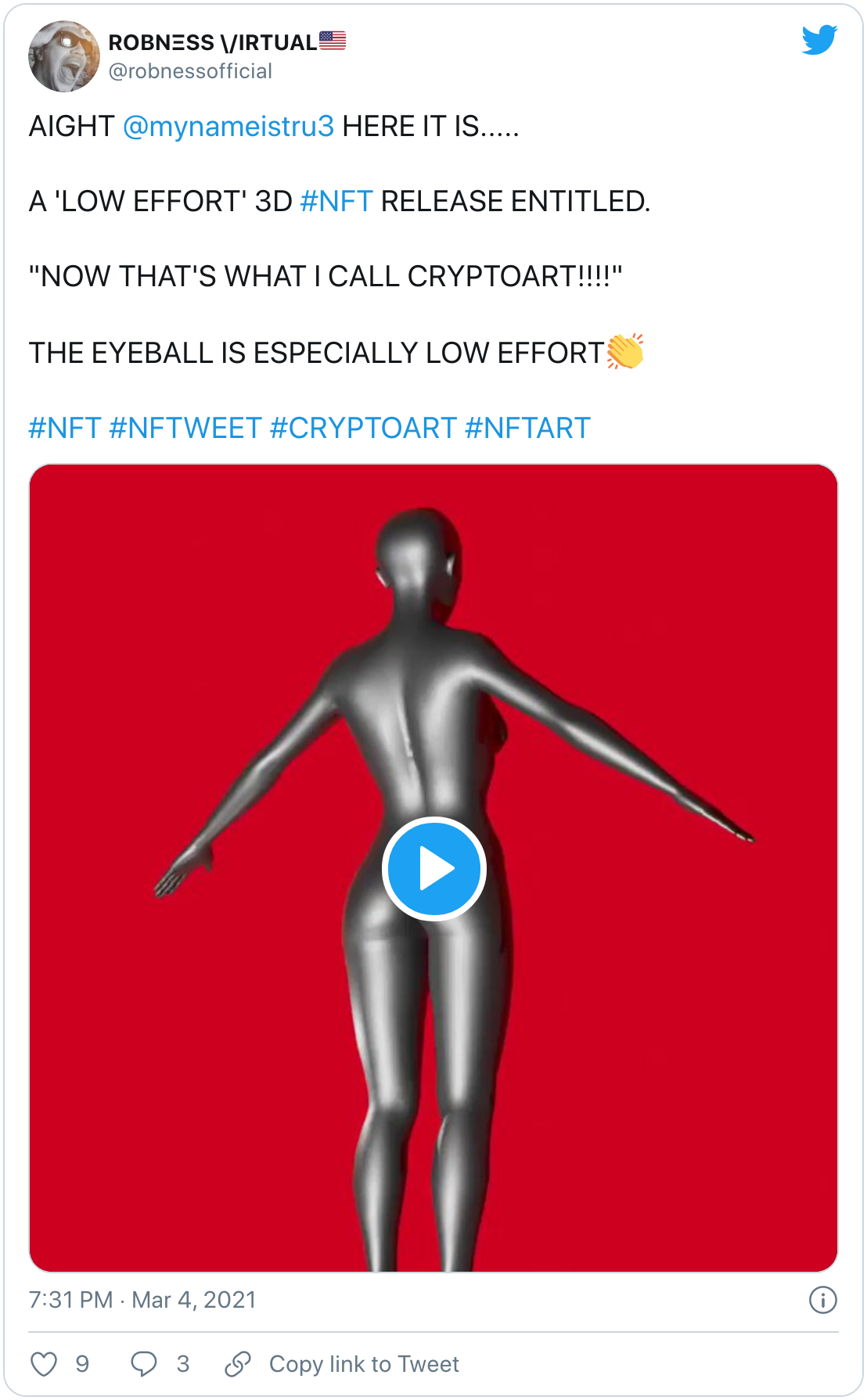Screen dimensions: 867x1400
Task: Click Copy link to Tweet
Action: (364, 1364)
